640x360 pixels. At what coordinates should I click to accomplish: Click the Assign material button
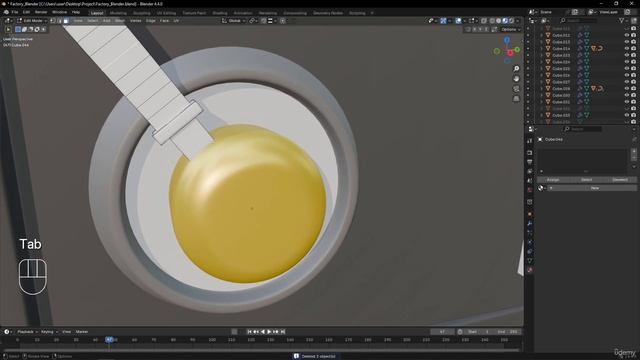553,180
